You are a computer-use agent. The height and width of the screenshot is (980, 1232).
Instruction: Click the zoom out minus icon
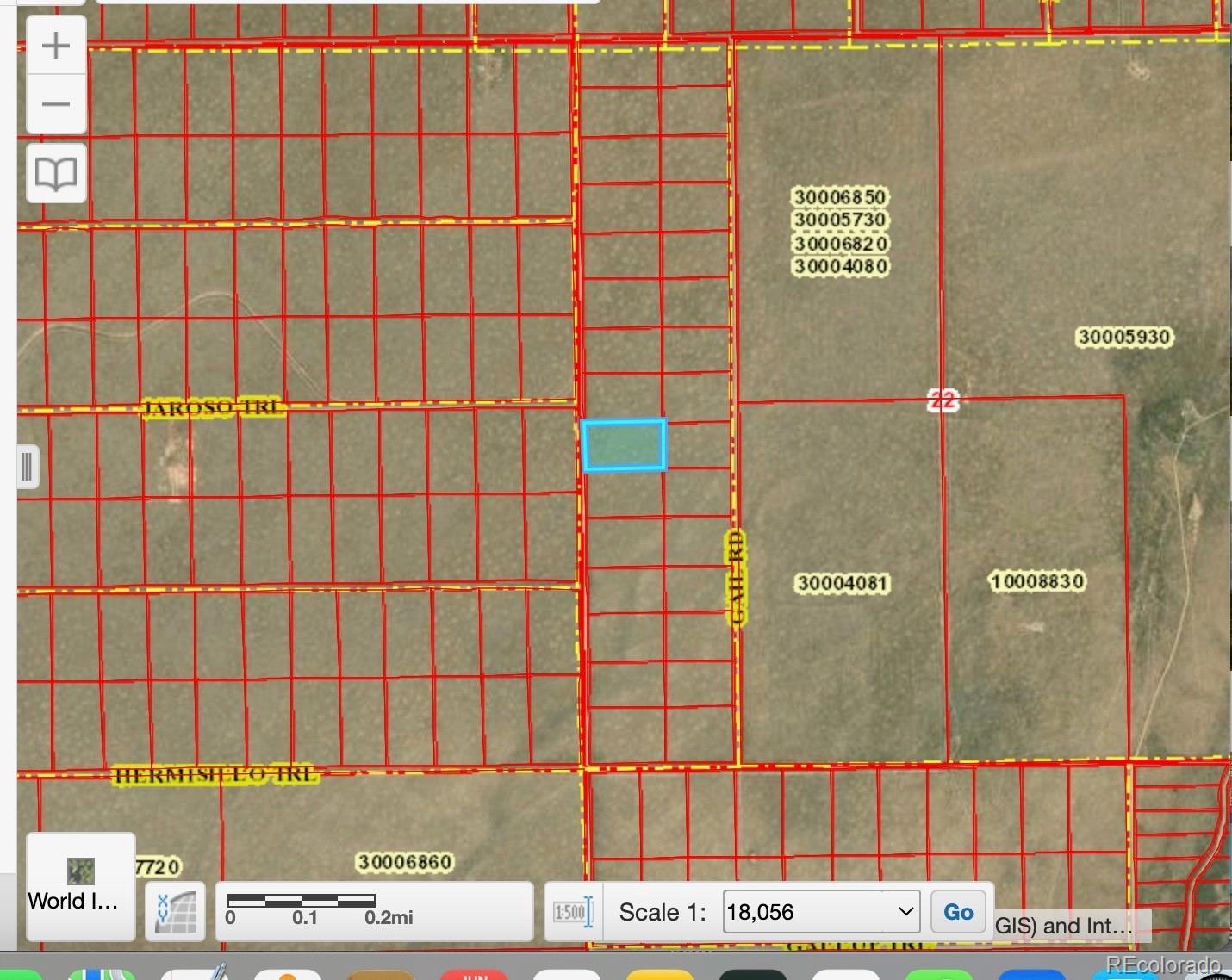(55, 104)
